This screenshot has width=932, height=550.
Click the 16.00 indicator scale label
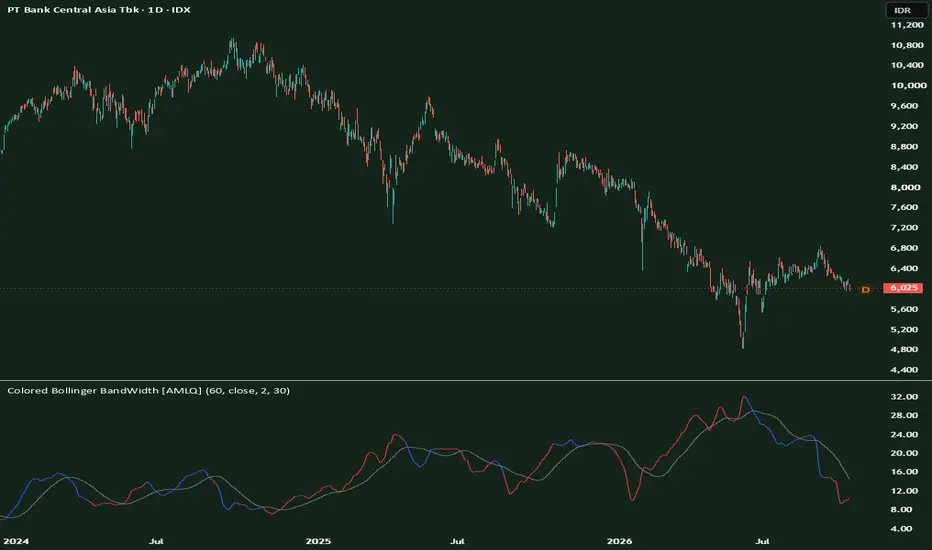click(x=904, y=472)
